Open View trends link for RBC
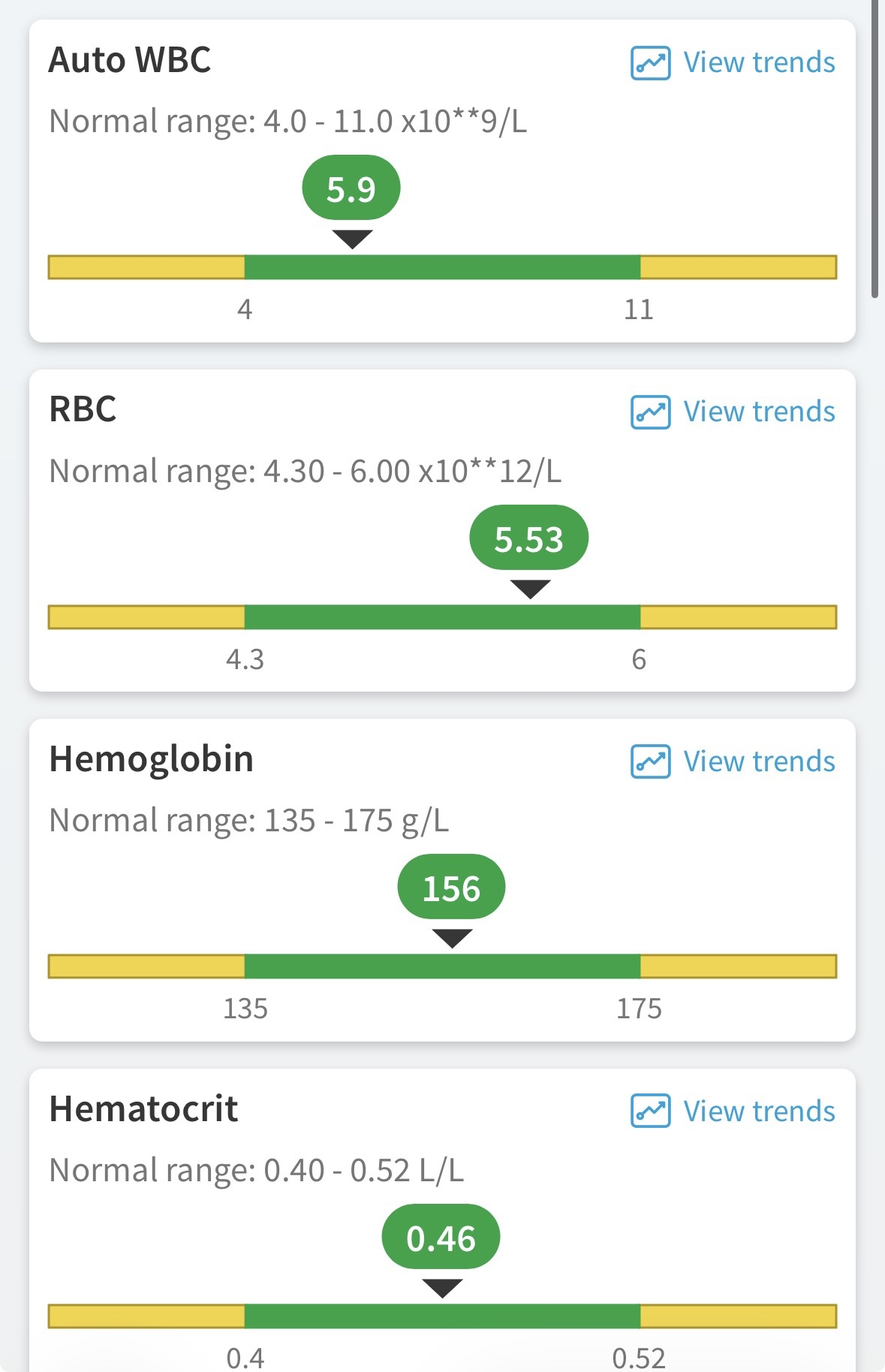885x1372 pixels. point(759,412)
